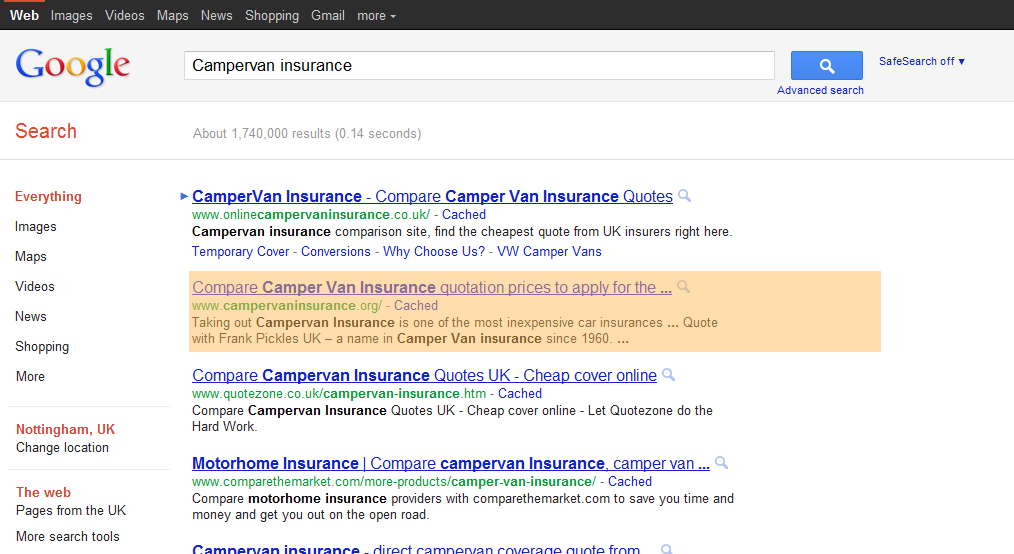Click preview magnifier beside Quotezone result title
Viewport: 1014px width, 554px height.
pyautogui.click(x=669, y=374)
